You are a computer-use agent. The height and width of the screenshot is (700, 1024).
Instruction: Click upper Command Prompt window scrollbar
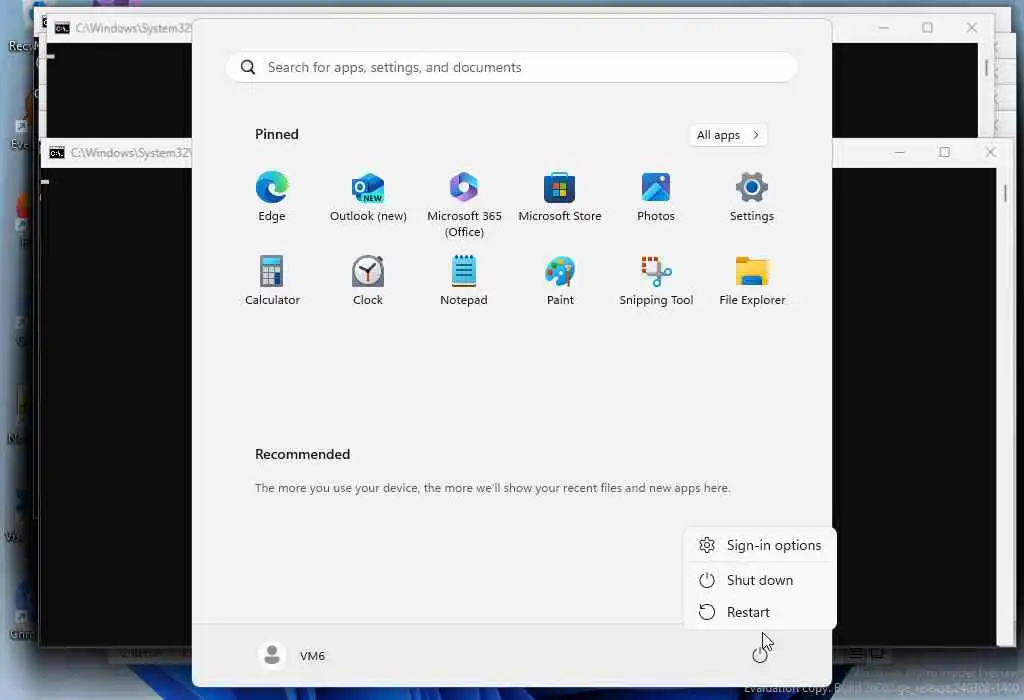[x=986, y=67]
